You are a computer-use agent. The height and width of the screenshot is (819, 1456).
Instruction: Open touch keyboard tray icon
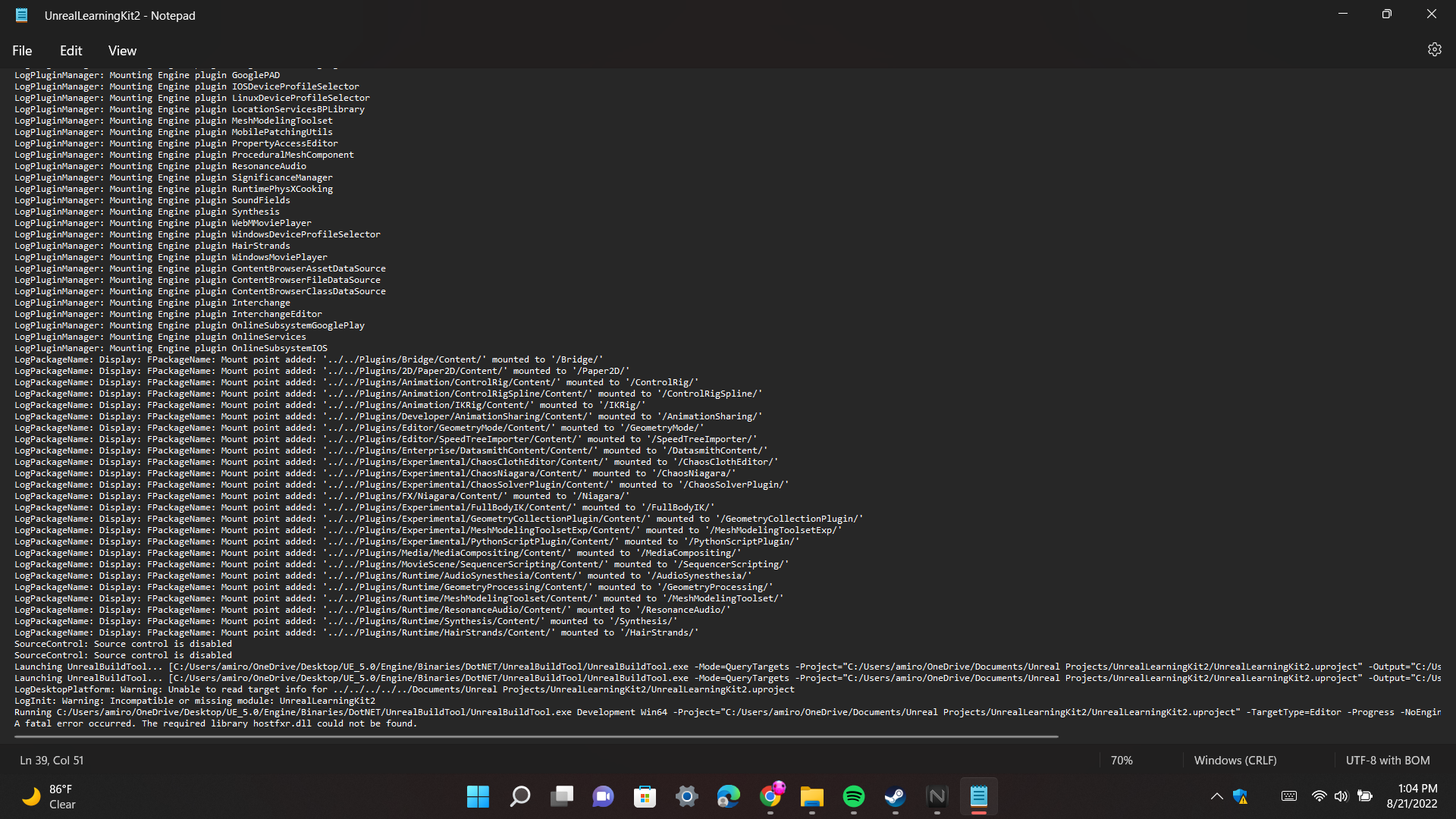(1289, 796)
